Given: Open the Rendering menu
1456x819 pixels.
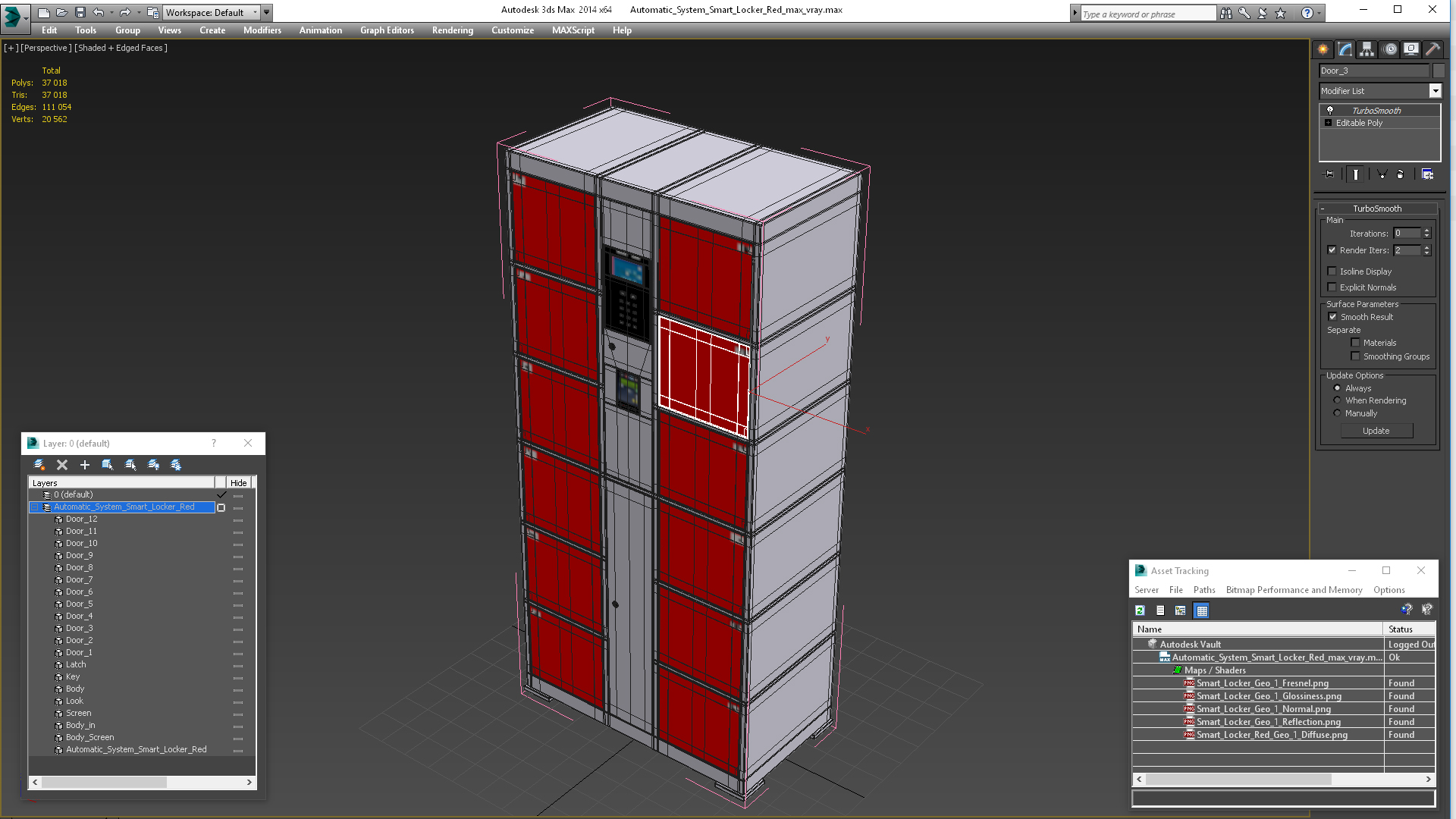Looking at the screenshot, I should 452,30.
